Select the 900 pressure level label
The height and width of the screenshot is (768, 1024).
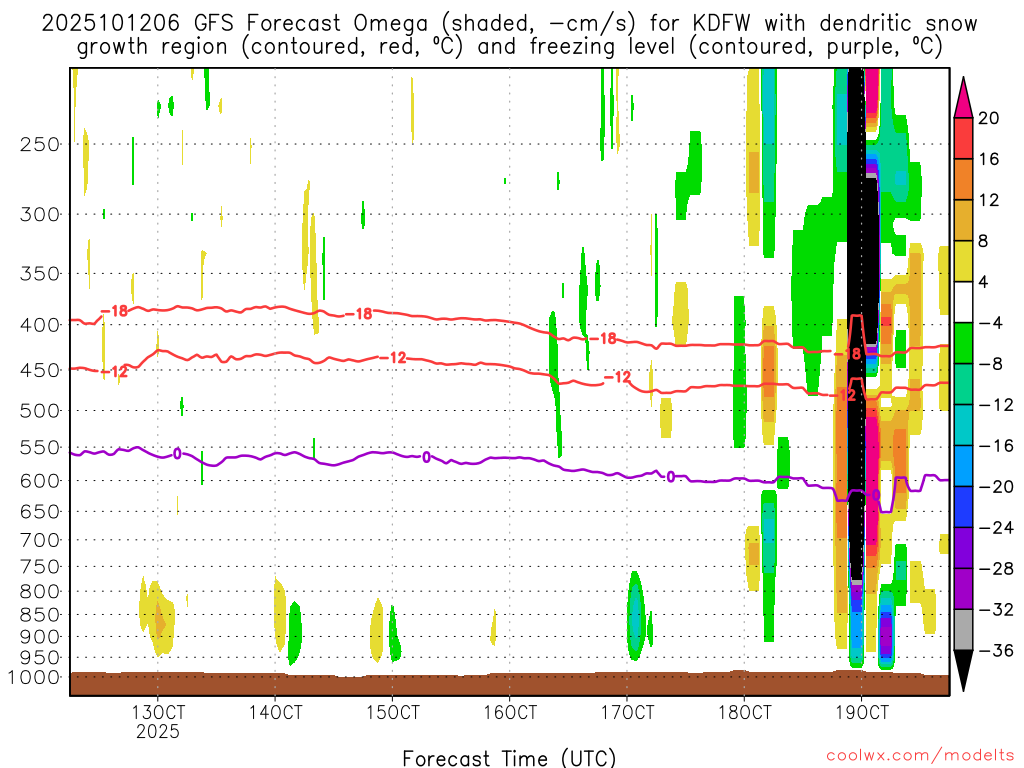tap(40, 636)
